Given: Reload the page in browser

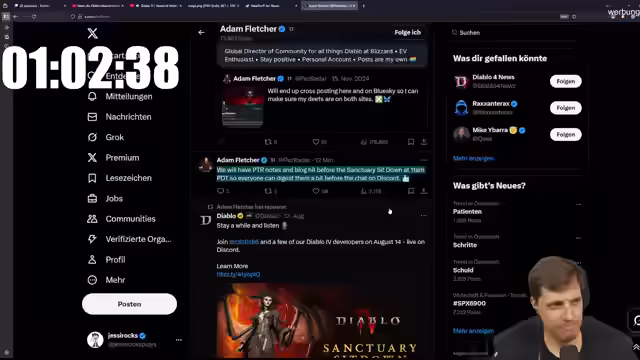Looking at the screenshot, I should (x=34, y=17).
